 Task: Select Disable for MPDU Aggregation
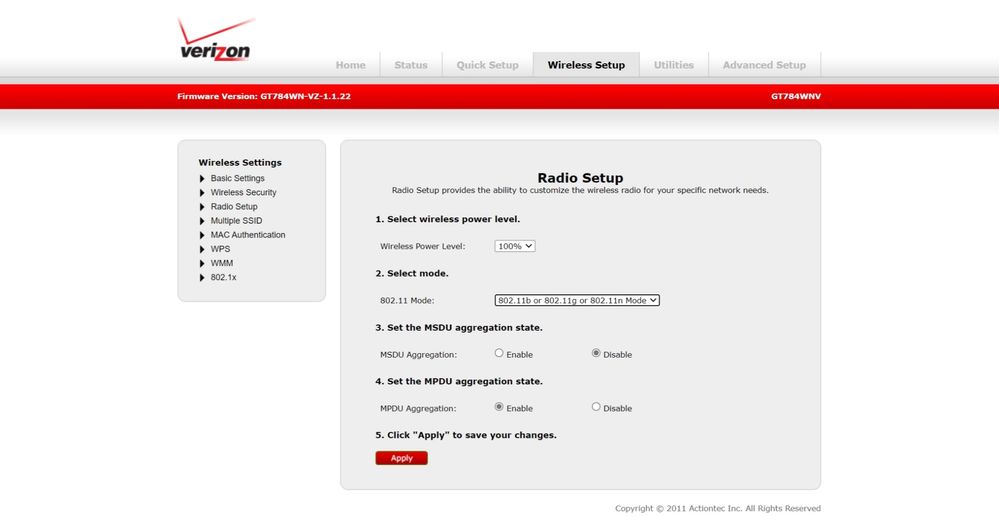tap(596, 407)
